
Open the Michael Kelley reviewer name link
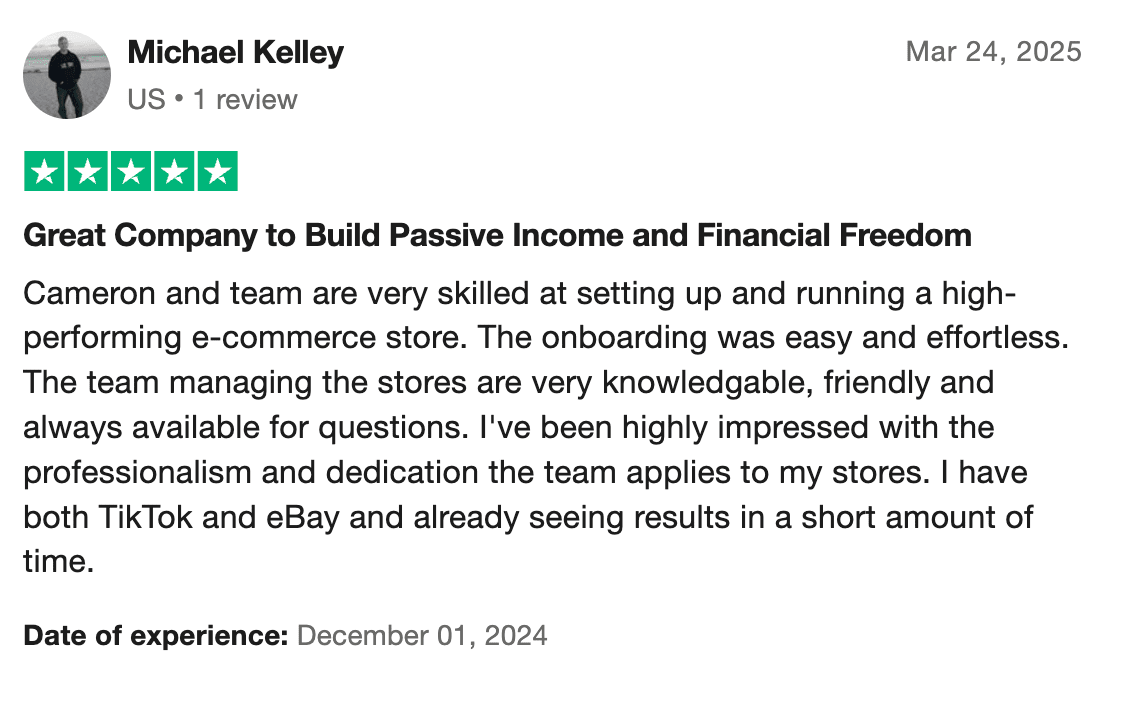click(235, 52)
